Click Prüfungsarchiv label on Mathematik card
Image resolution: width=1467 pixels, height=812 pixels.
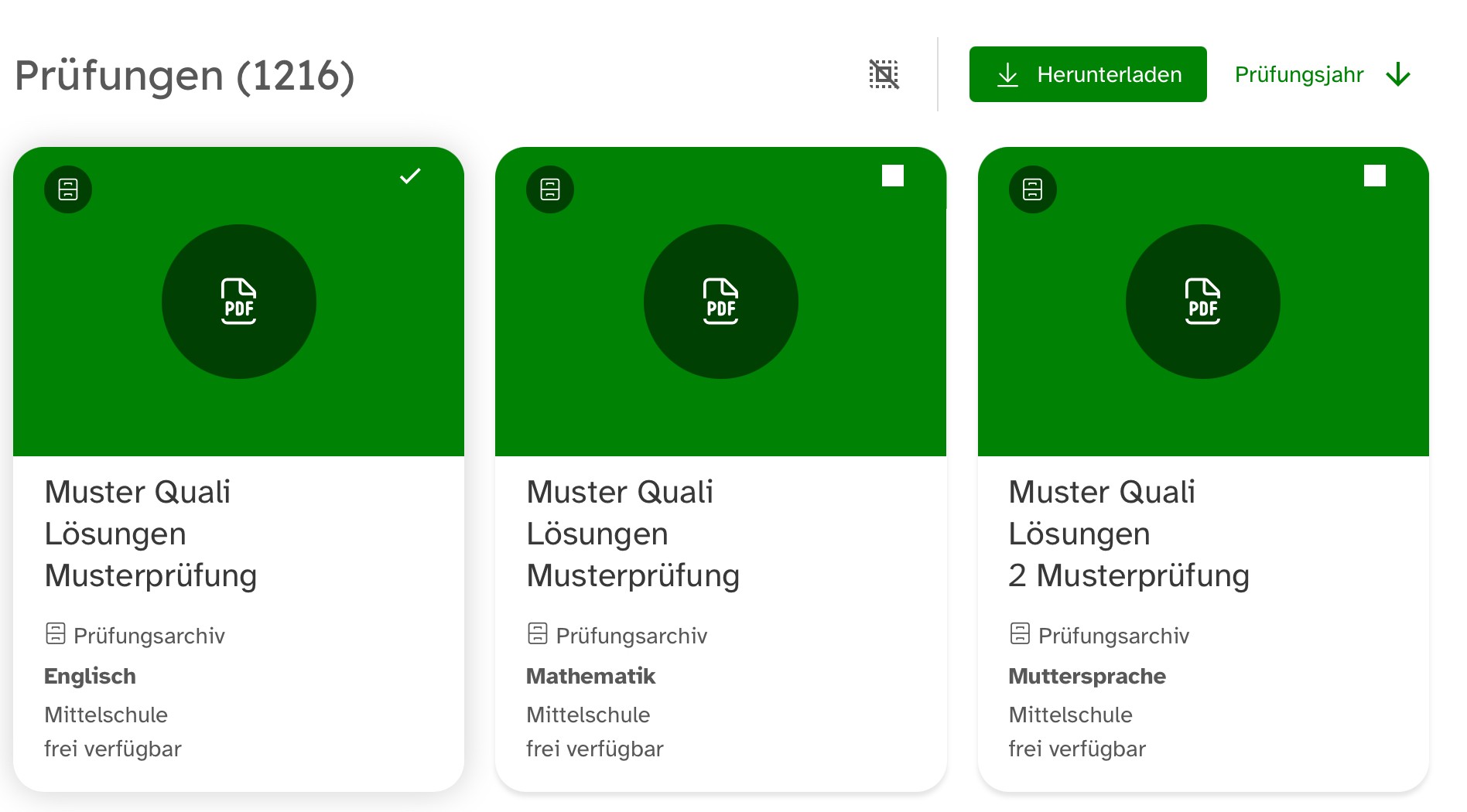(x=631, y=636)
